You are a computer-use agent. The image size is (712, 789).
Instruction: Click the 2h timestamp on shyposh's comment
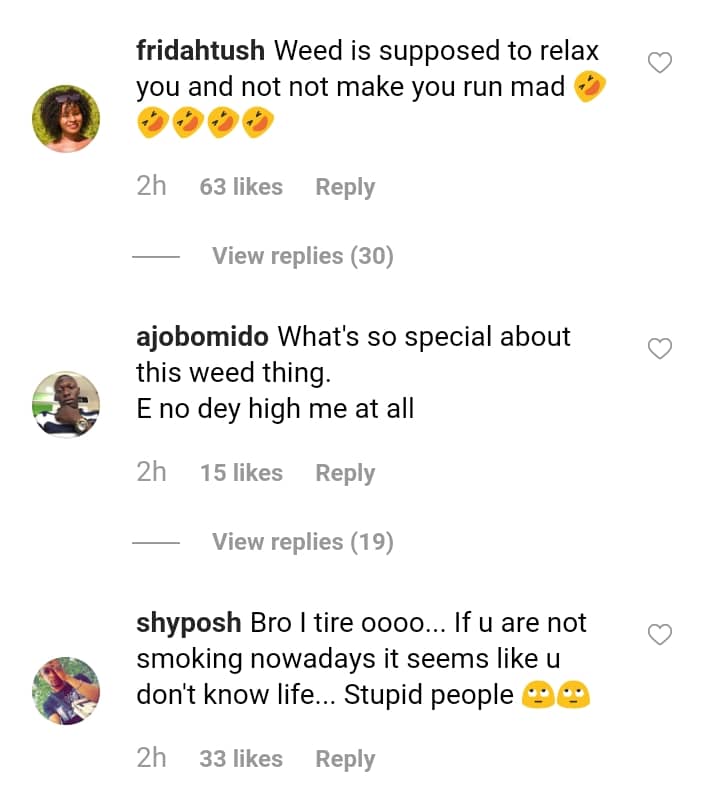coord(151,759)
